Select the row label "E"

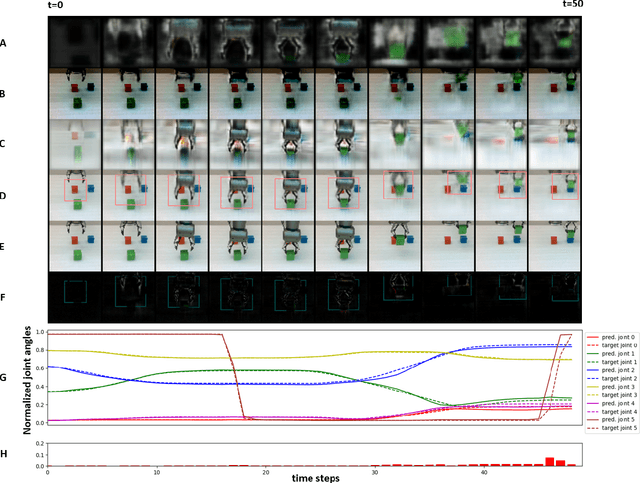[x=2, y=247]
